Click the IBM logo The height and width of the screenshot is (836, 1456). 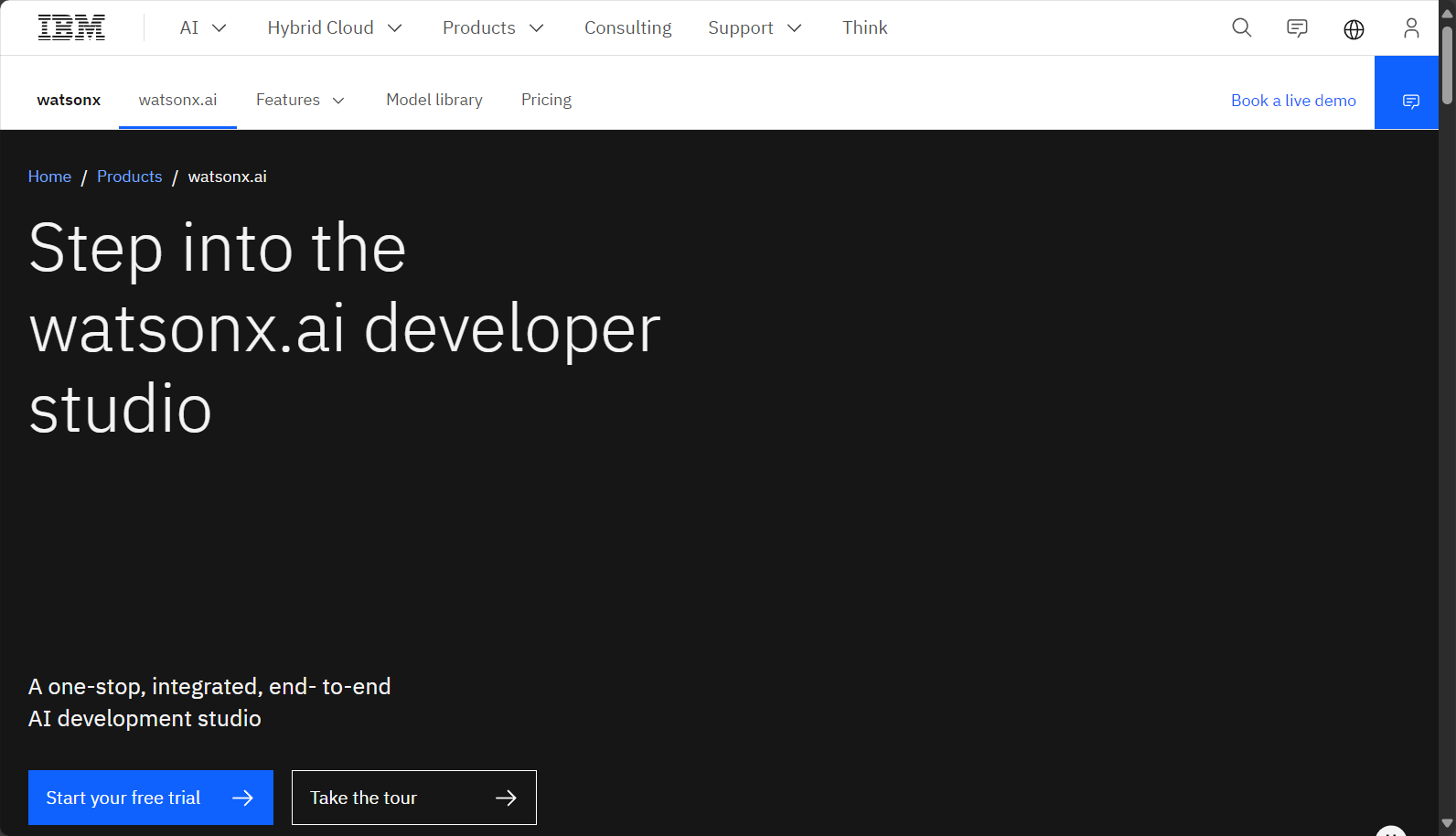(x=71, y=28)
